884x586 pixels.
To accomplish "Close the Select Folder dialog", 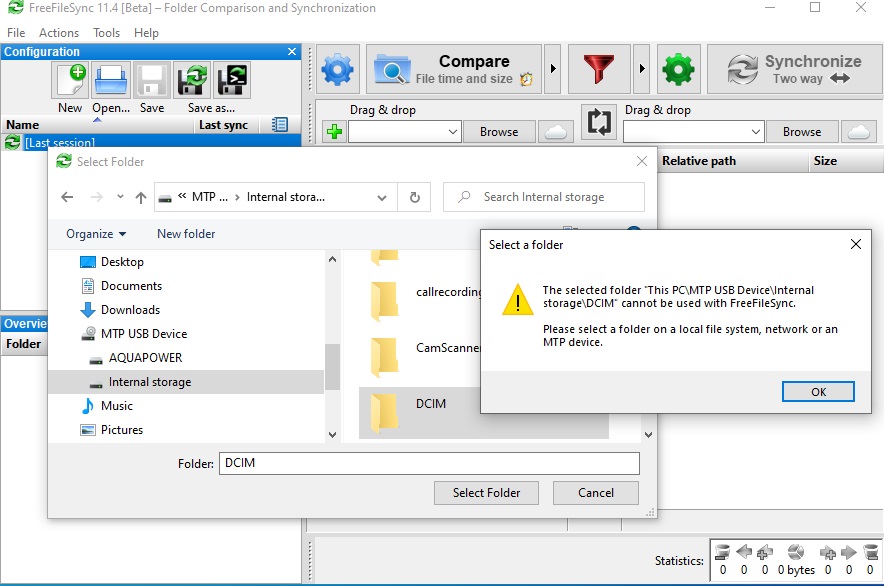I will [641, 161].
